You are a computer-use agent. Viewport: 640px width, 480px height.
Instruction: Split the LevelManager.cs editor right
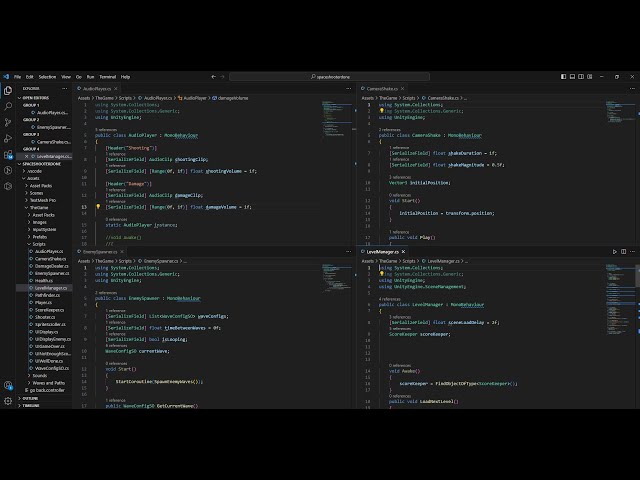(624, 252)
